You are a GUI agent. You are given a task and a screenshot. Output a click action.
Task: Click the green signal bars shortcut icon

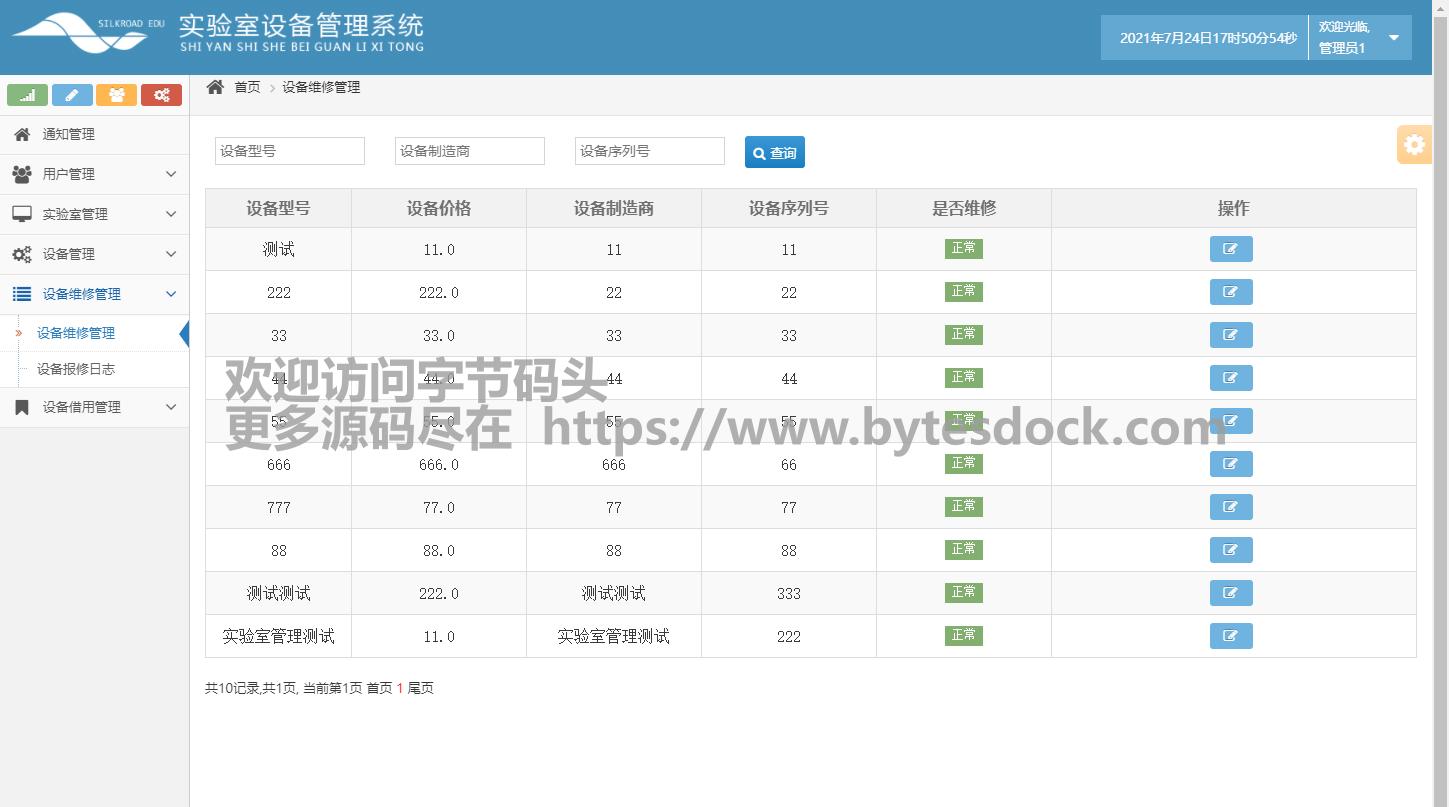tap(27, 95)
